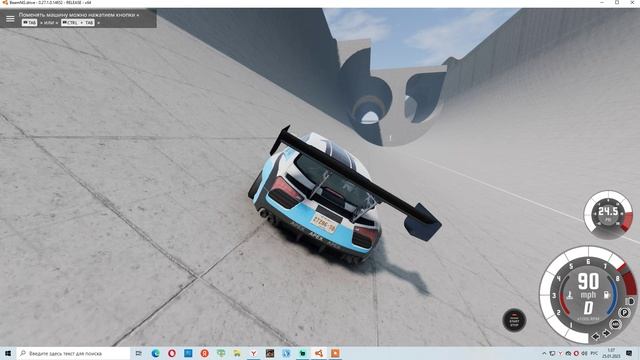Click the CTRL + TAB key hint badge
Screen dimensions: 640x360
[x=78, y=23]
